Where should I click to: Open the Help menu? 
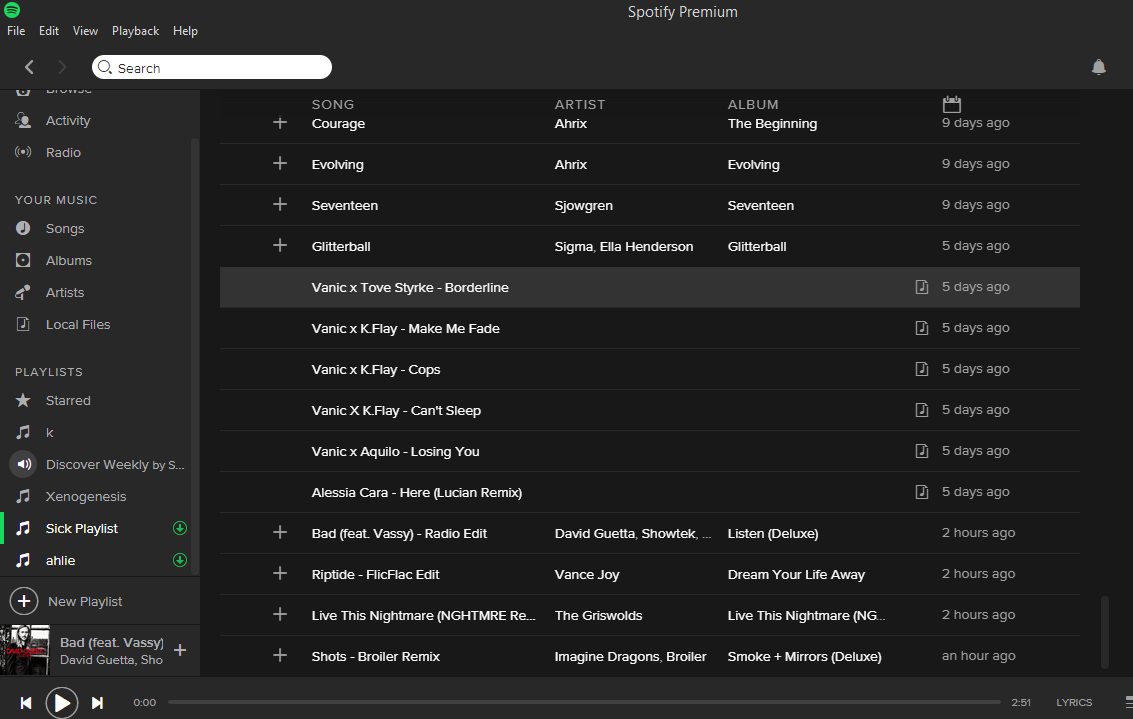pos(185,31)
